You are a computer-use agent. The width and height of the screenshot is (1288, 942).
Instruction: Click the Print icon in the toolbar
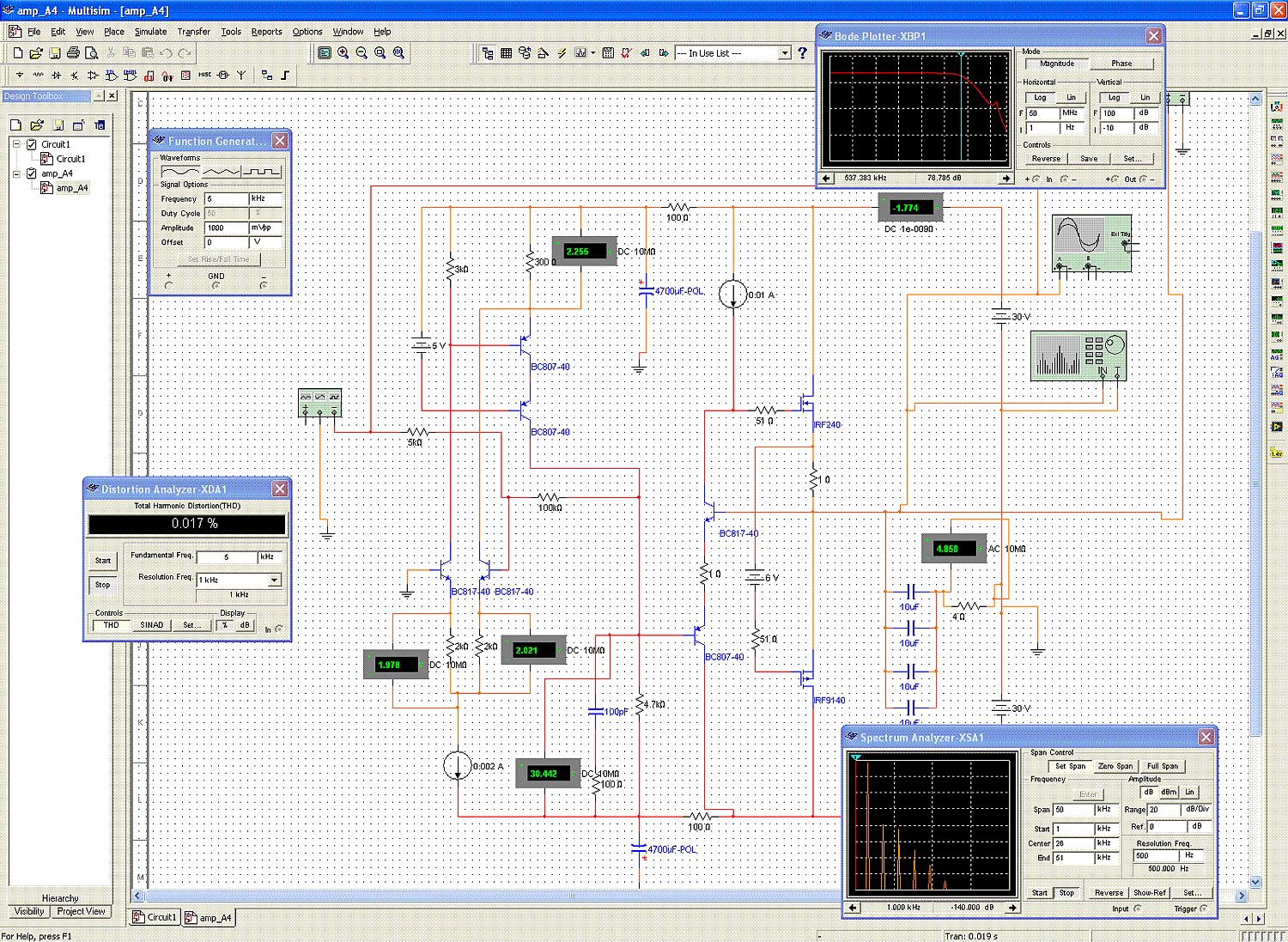(73, 53)
